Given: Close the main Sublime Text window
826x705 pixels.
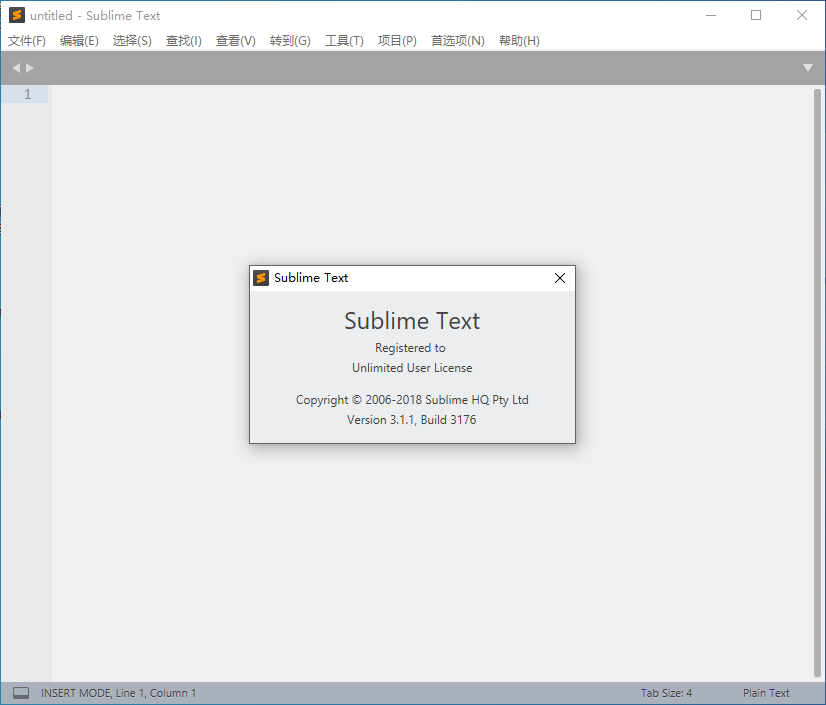Looking at the screenshot, I should (x=802, y=15).
